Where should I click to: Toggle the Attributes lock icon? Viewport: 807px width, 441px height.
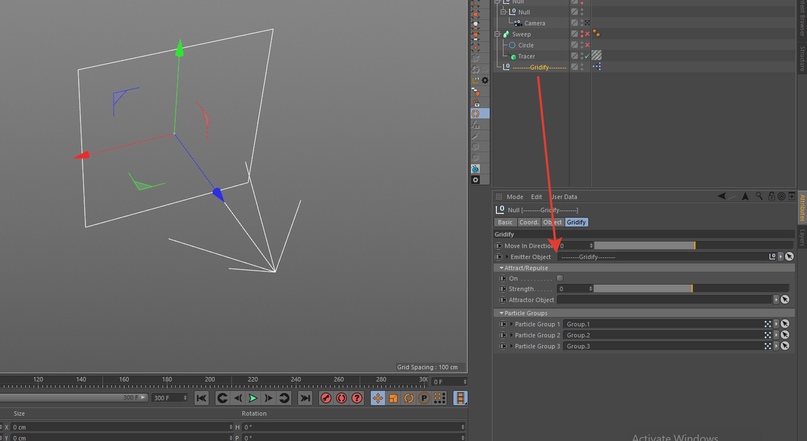point(771,196)
